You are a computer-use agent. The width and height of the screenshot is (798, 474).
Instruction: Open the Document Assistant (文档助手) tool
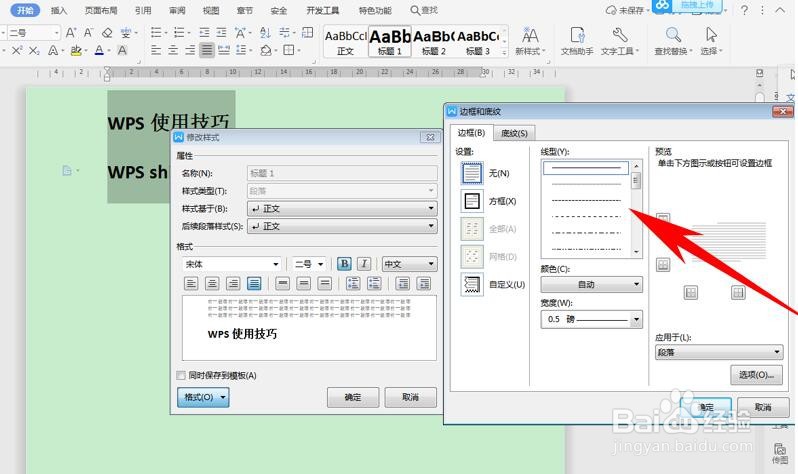tap(577, 41)
